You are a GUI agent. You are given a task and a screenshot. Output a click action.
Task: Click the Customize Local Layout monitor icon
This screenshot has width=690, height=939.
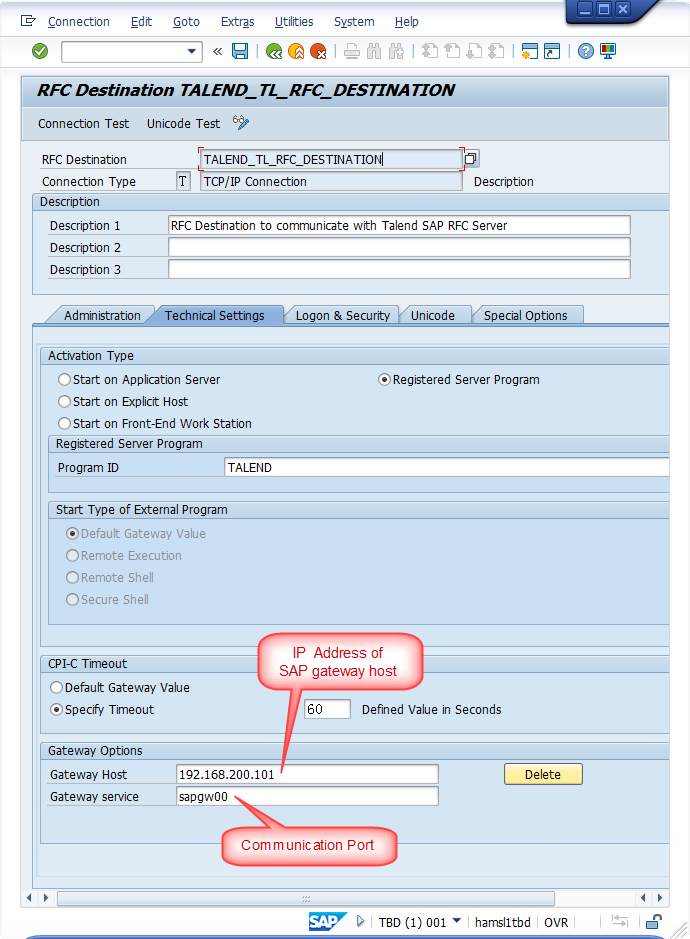[x=608, y=52]
